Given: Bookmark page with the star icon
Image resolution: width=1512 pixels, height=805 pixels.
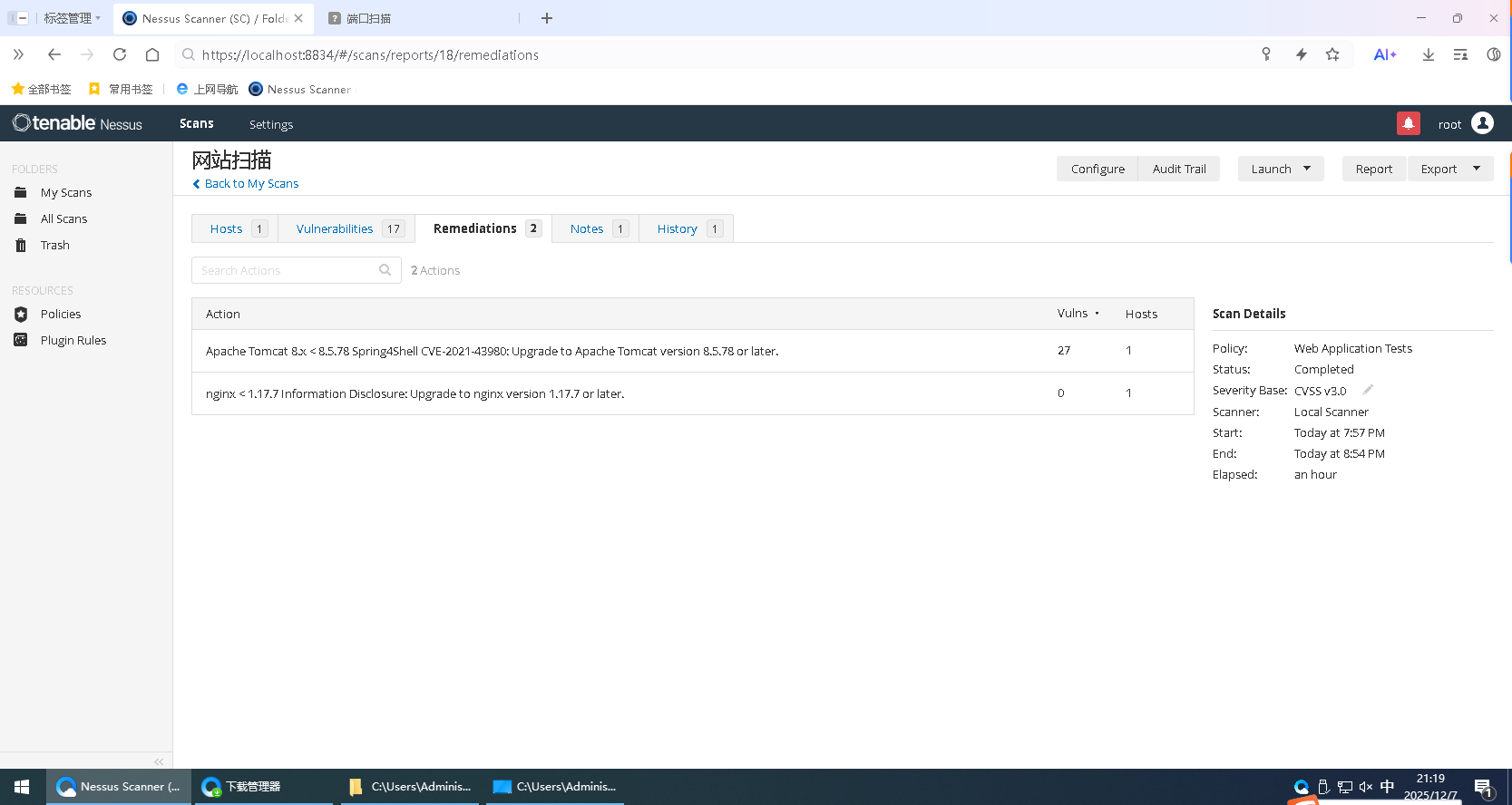Looking at the screenshot, I should click(1332, 54).
